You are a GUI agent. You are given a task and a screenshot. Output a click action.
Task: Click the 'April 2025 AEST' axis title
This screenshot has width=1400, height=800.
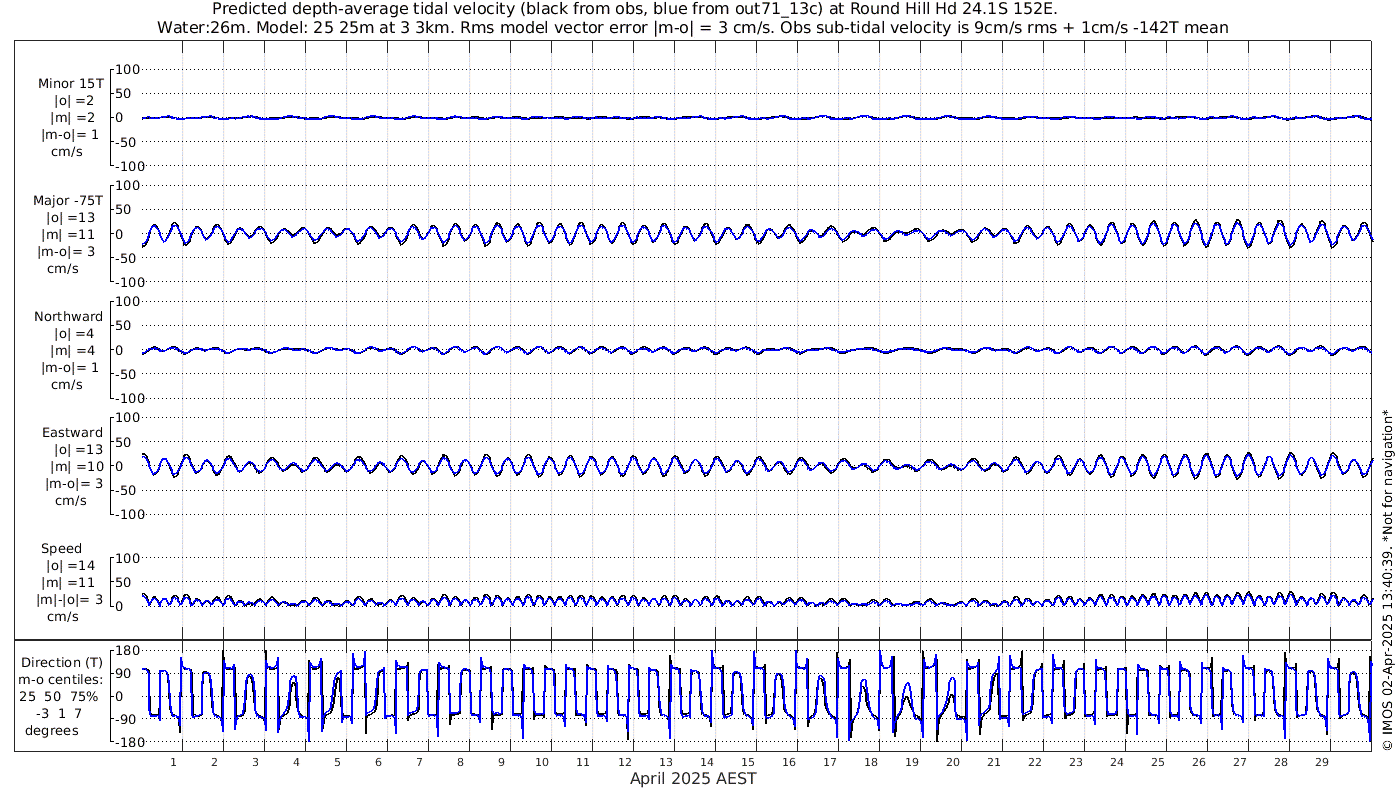[x=693, y=778]
